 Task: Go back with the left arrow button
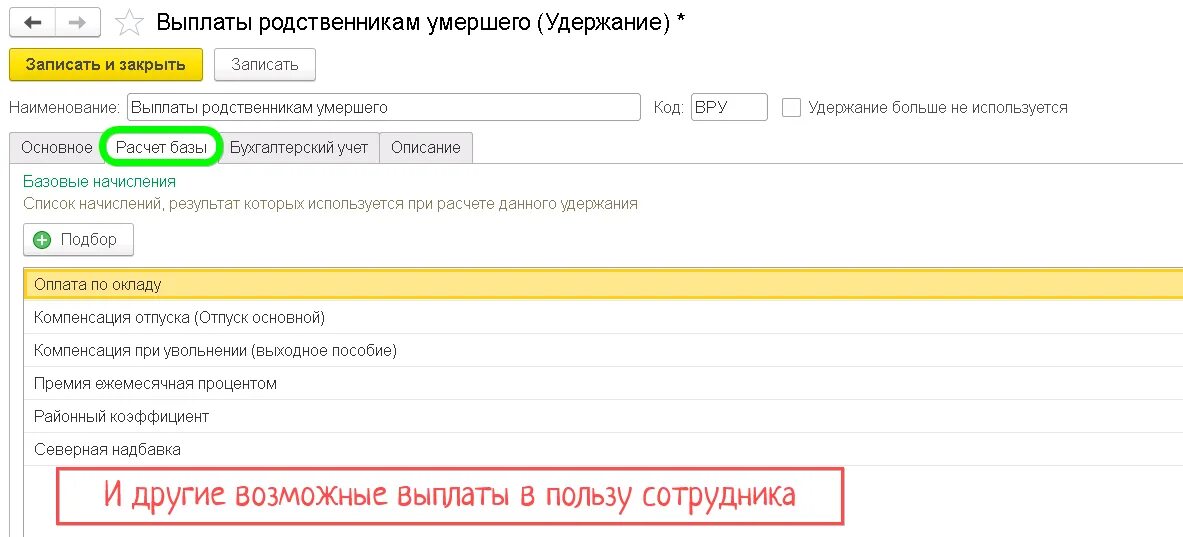32,22
